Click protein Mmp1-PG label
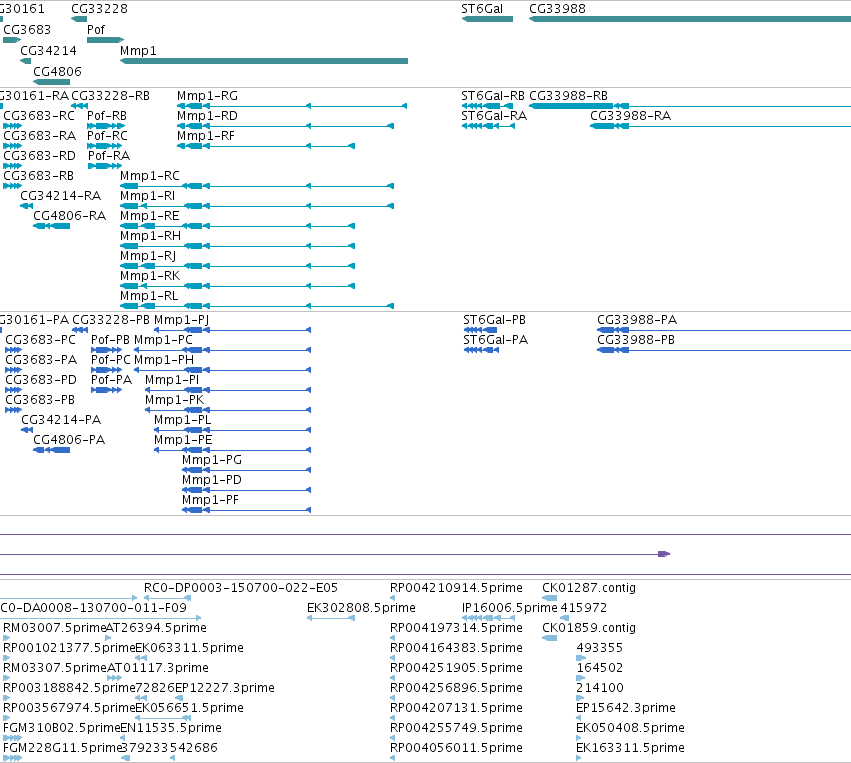The height and width of the screenshot is (763, 851). click(x=212, y=461)
